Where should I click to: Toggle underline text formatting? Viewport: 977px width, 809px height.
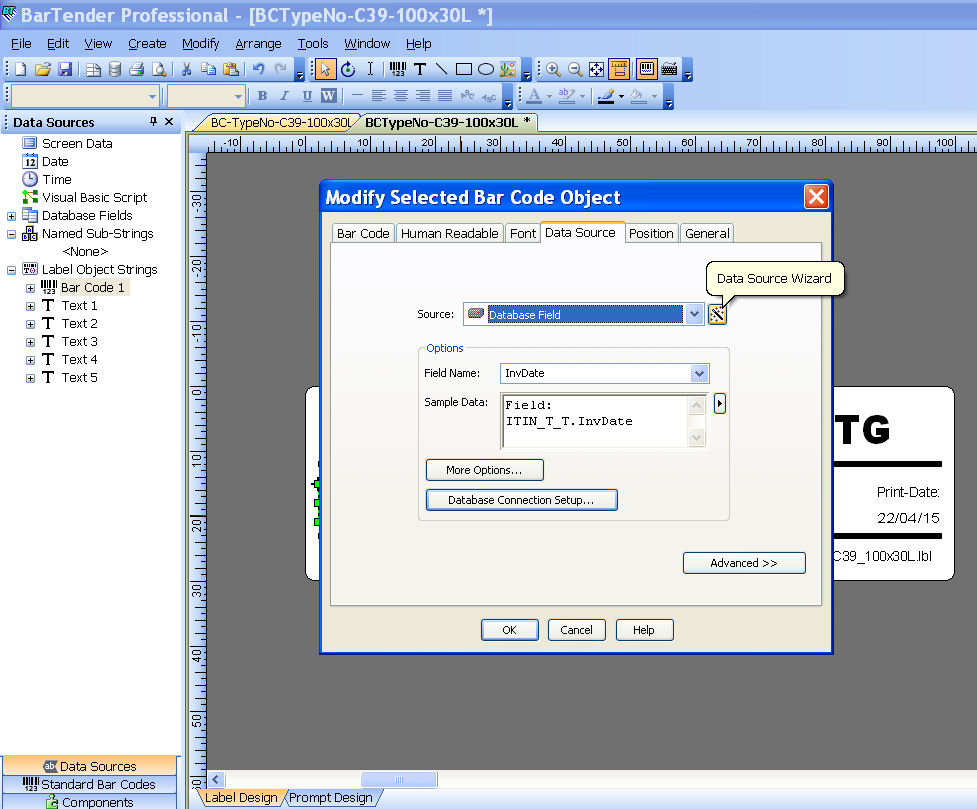pos(307,96)
